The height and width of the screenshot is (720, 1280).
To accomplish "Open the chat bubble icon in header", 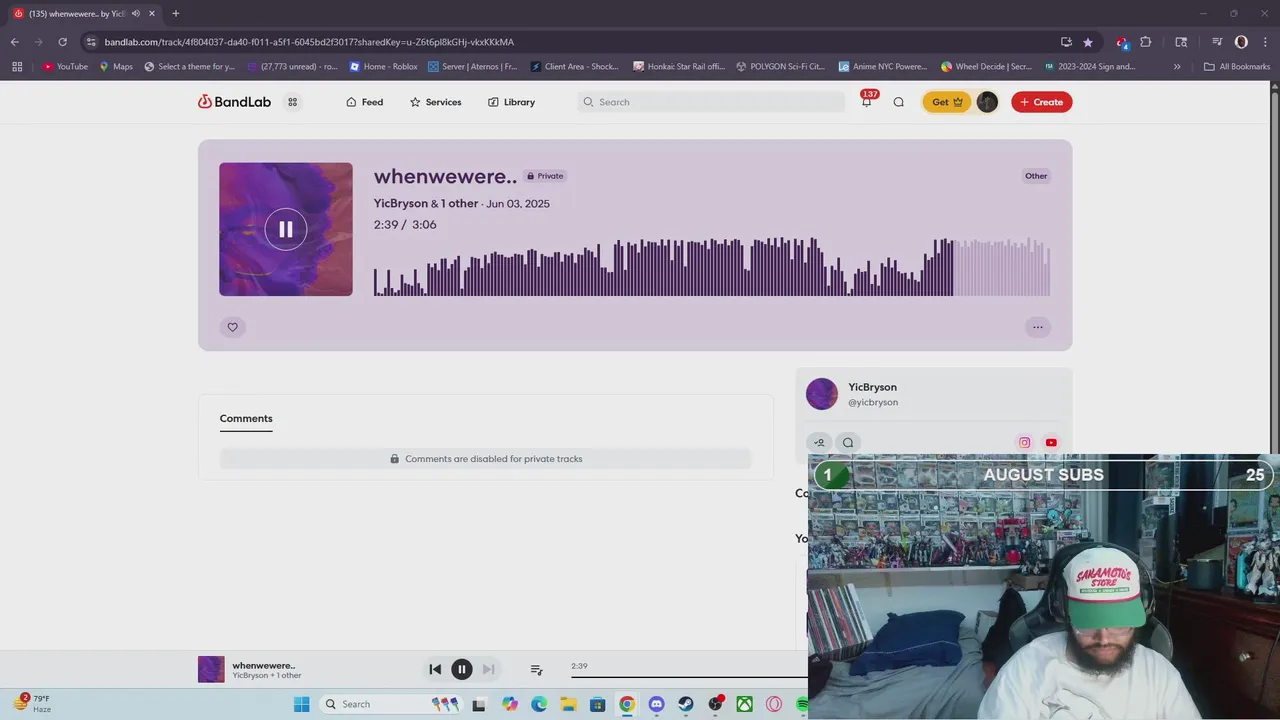I will (898, 102).
